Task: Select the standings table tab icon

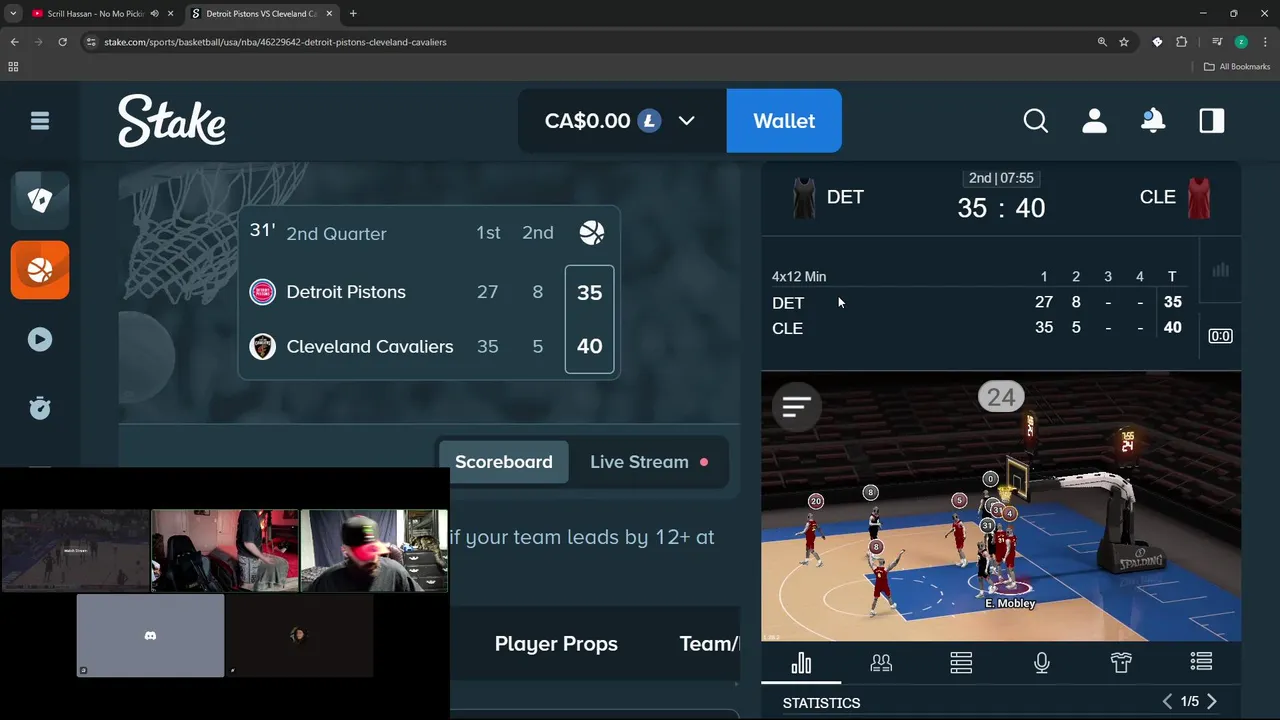Action: click(x=961, y=663)
